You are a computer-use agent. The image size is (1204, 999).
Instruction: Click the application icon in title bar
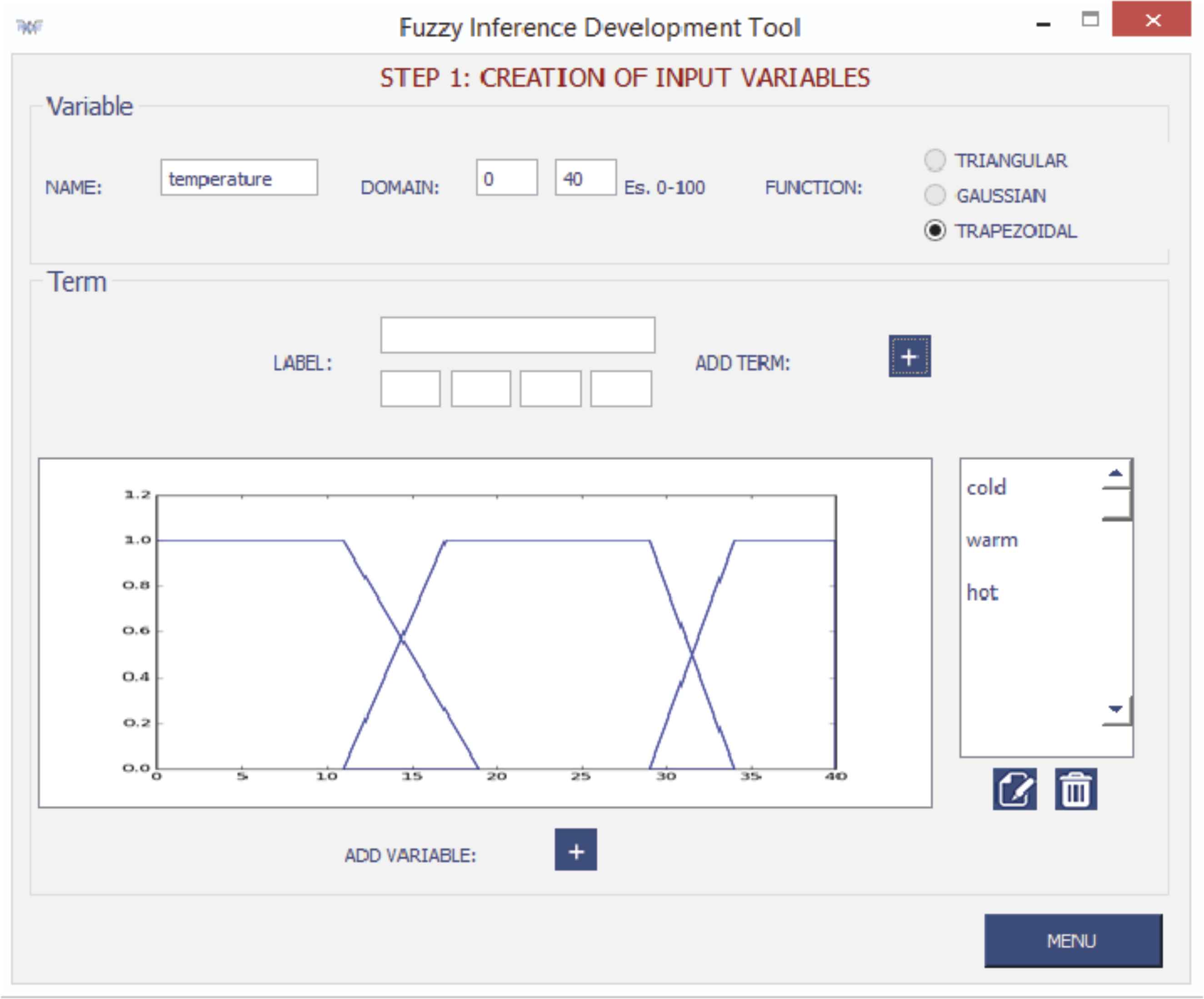coord(29,26)
